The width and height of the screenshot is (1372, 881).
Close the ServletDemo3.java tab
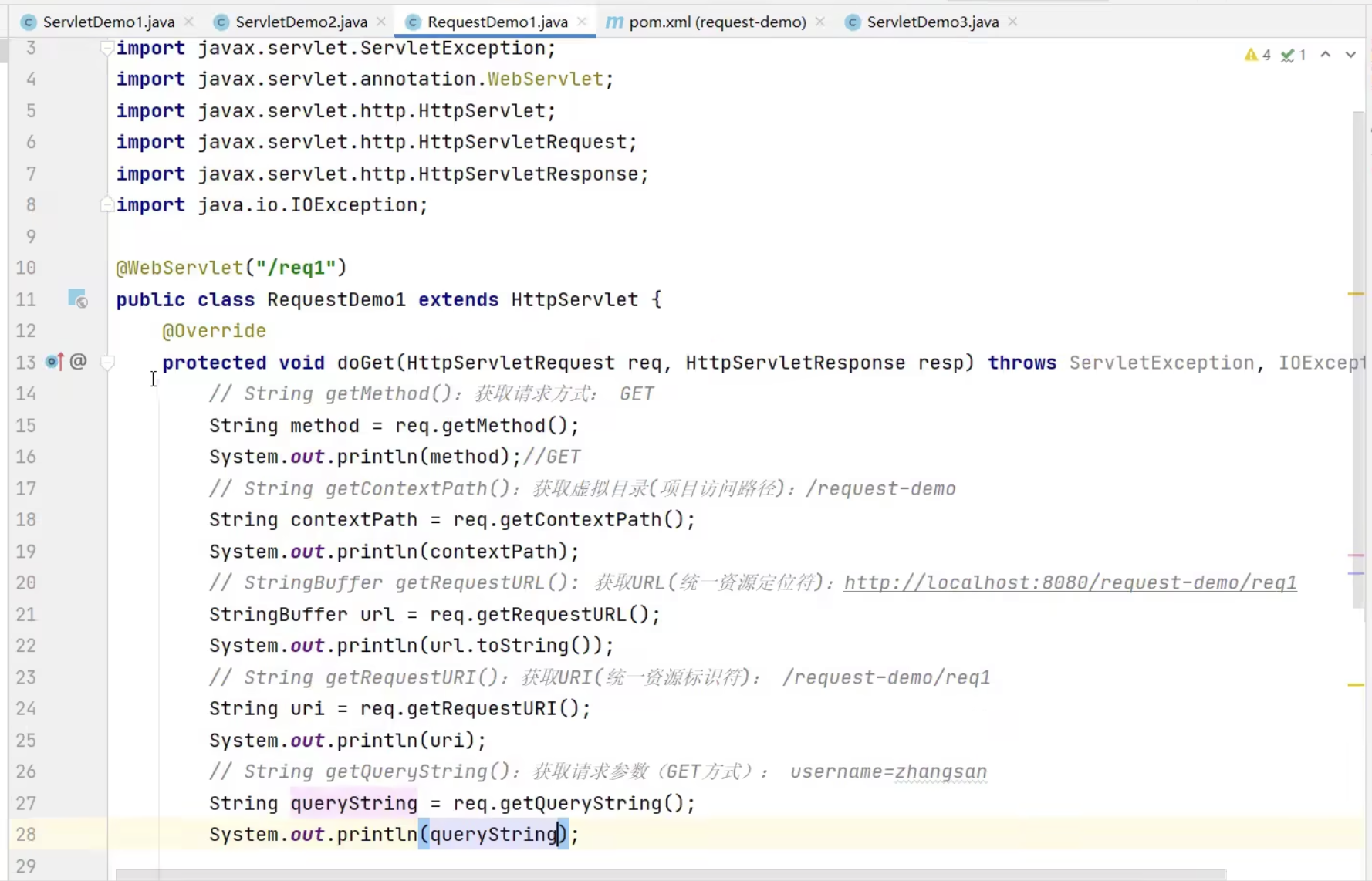coord(1012,22)
